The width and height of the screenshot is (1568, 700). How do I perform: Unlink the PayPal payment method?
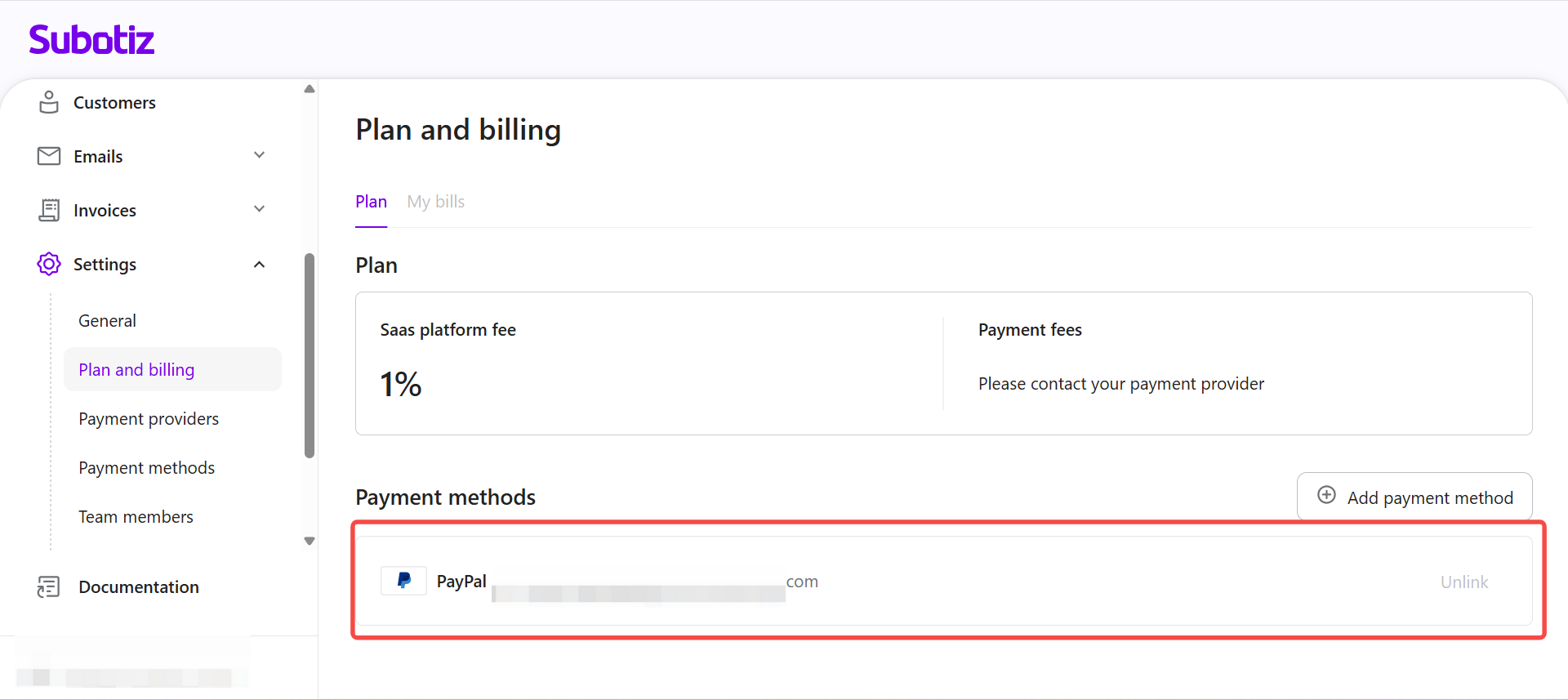click(x=1463, y=582)
